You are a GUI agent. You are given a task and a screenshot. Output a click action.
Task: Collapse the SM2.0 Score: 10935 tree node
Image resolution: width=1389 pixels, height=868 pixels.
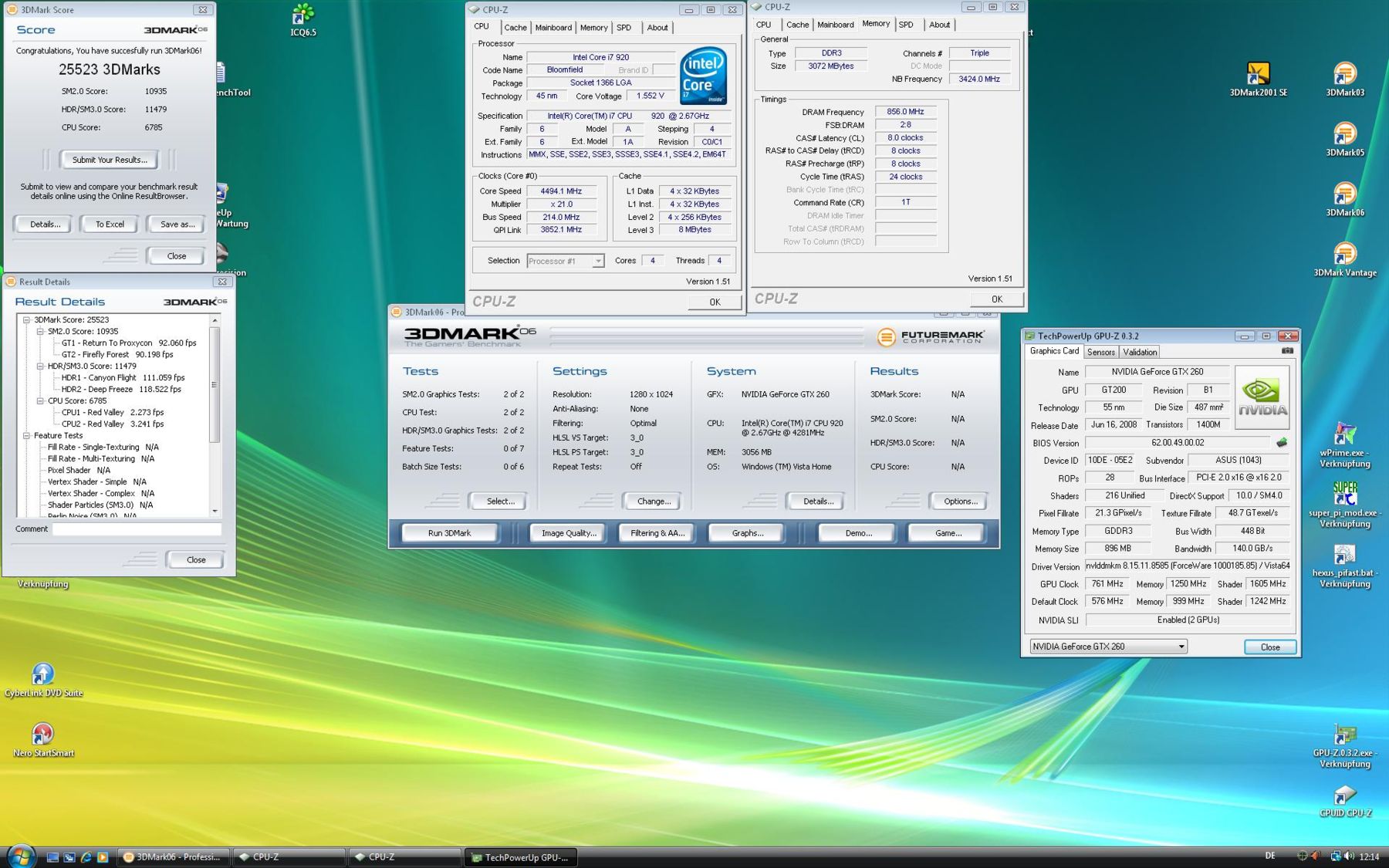(40, 331)
